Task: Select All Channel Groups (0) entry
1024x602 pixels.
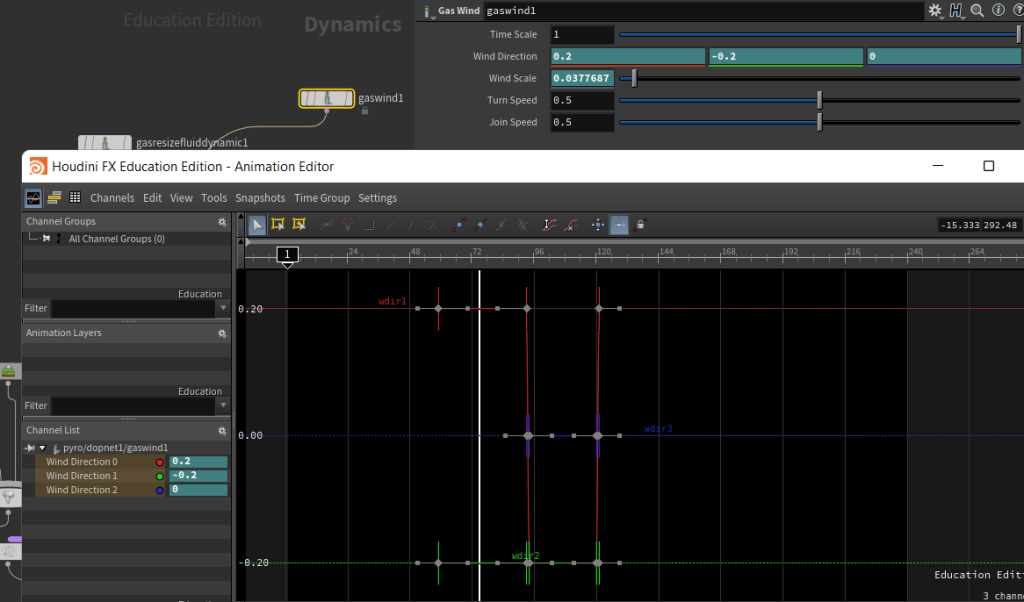Action: 117,239
